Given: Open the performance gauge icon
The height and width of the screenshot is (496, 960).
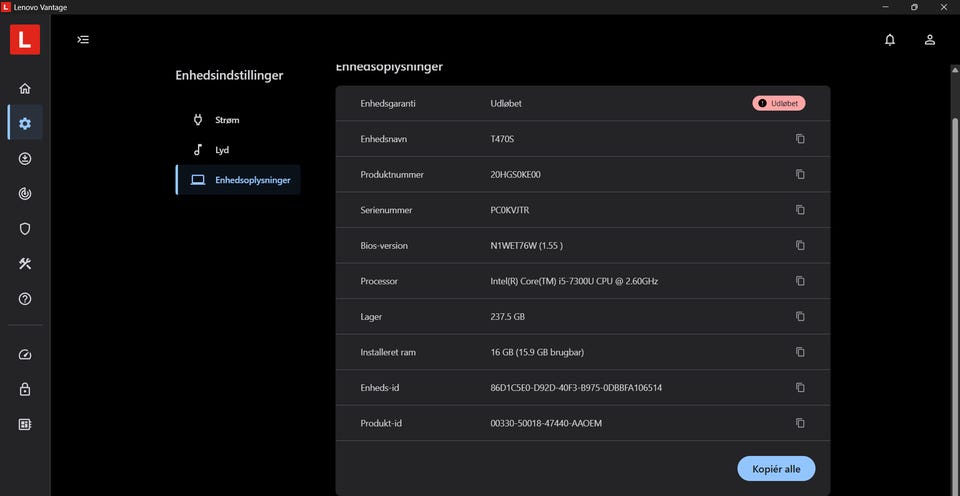Looking at the screenshot, I should tap(25, 355).
